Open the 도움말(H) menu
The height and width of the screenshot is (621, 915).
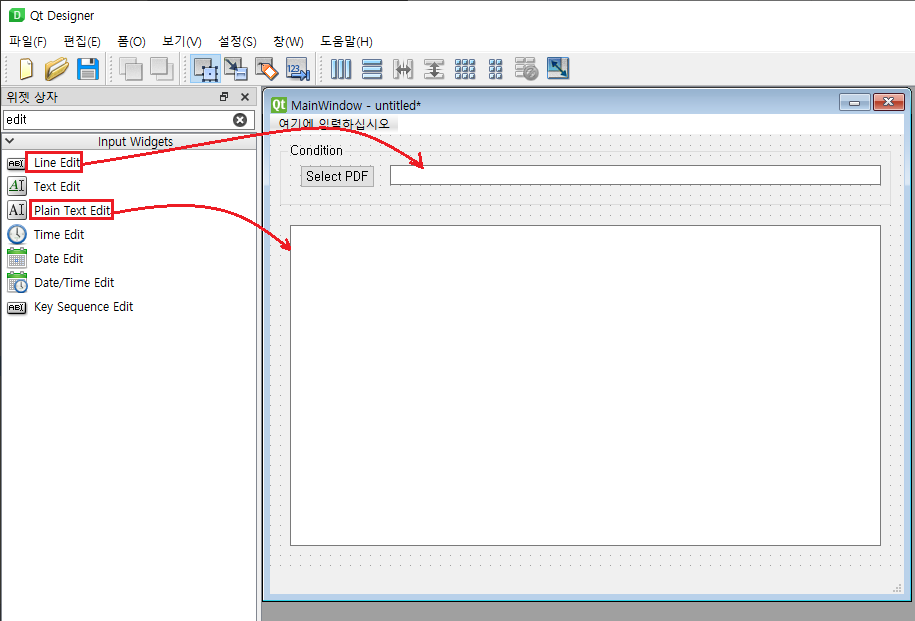click(x=346, y=41)
